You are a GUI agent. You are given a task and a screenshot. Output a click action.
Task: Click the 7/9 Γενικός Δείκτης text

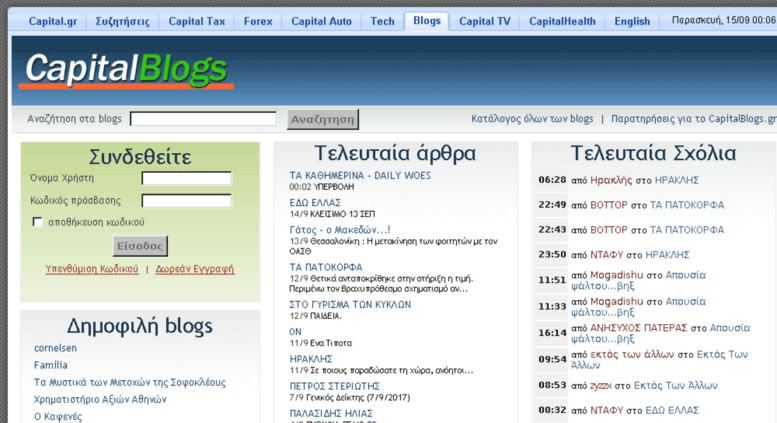pyautogui.click(x=349, y=397)
